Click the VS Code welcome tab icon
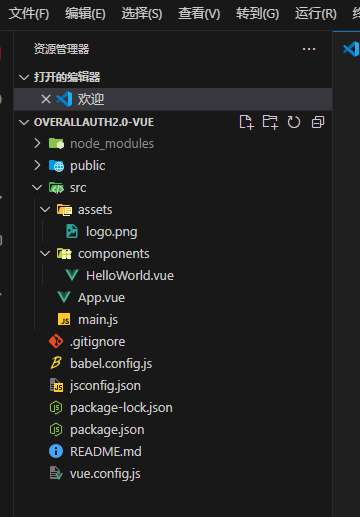Viewport: 360px width, 517px height. click(351, 49)
